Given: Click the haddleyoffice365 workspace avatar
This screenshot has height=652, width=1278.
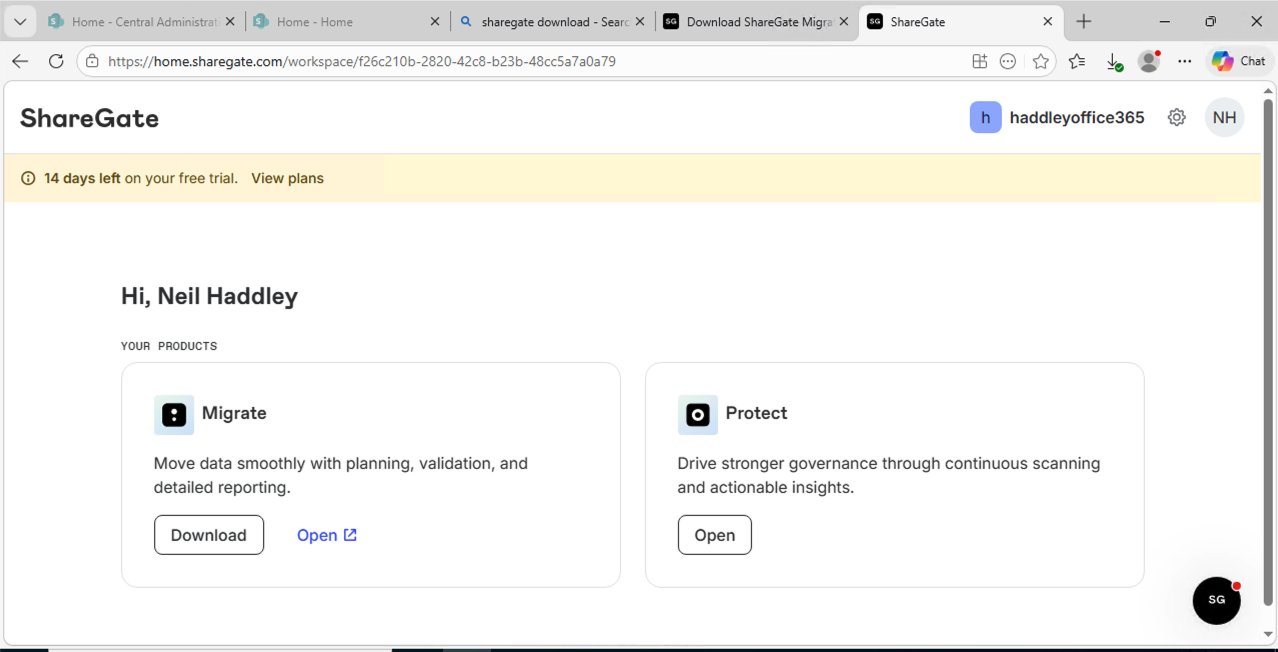Looking at the screenshot, I should coord(985,118).
